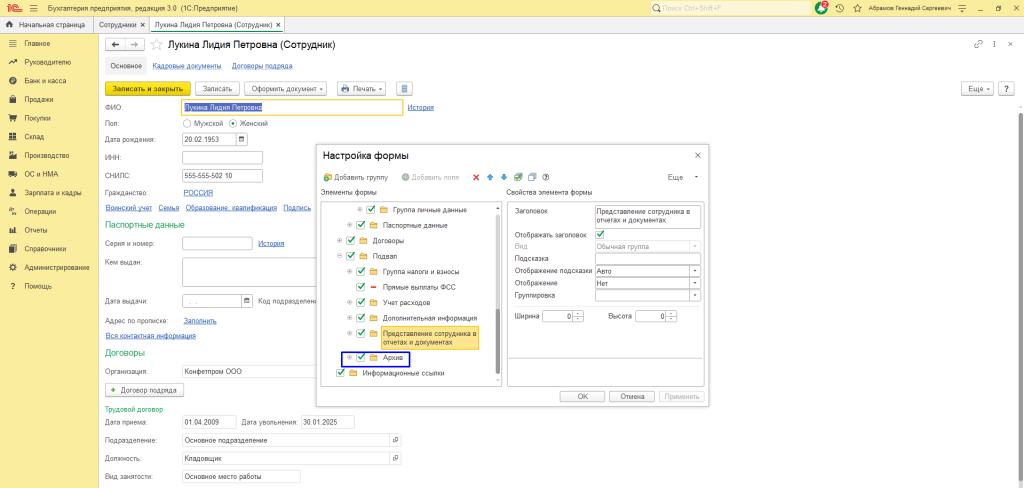1024x488 pixels.
Task: Open calendar picker for birth date
Action: (x=241, y=140)
